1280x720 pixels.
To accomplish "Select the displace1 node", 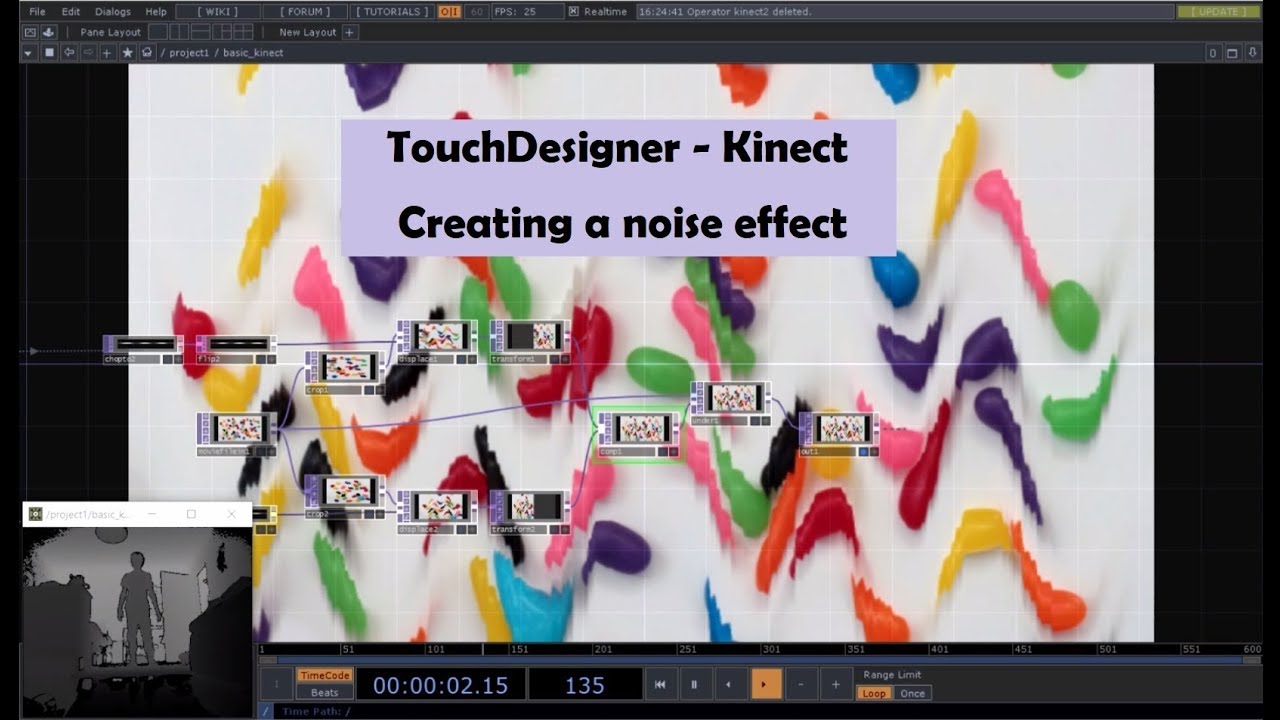I will 437,341.
